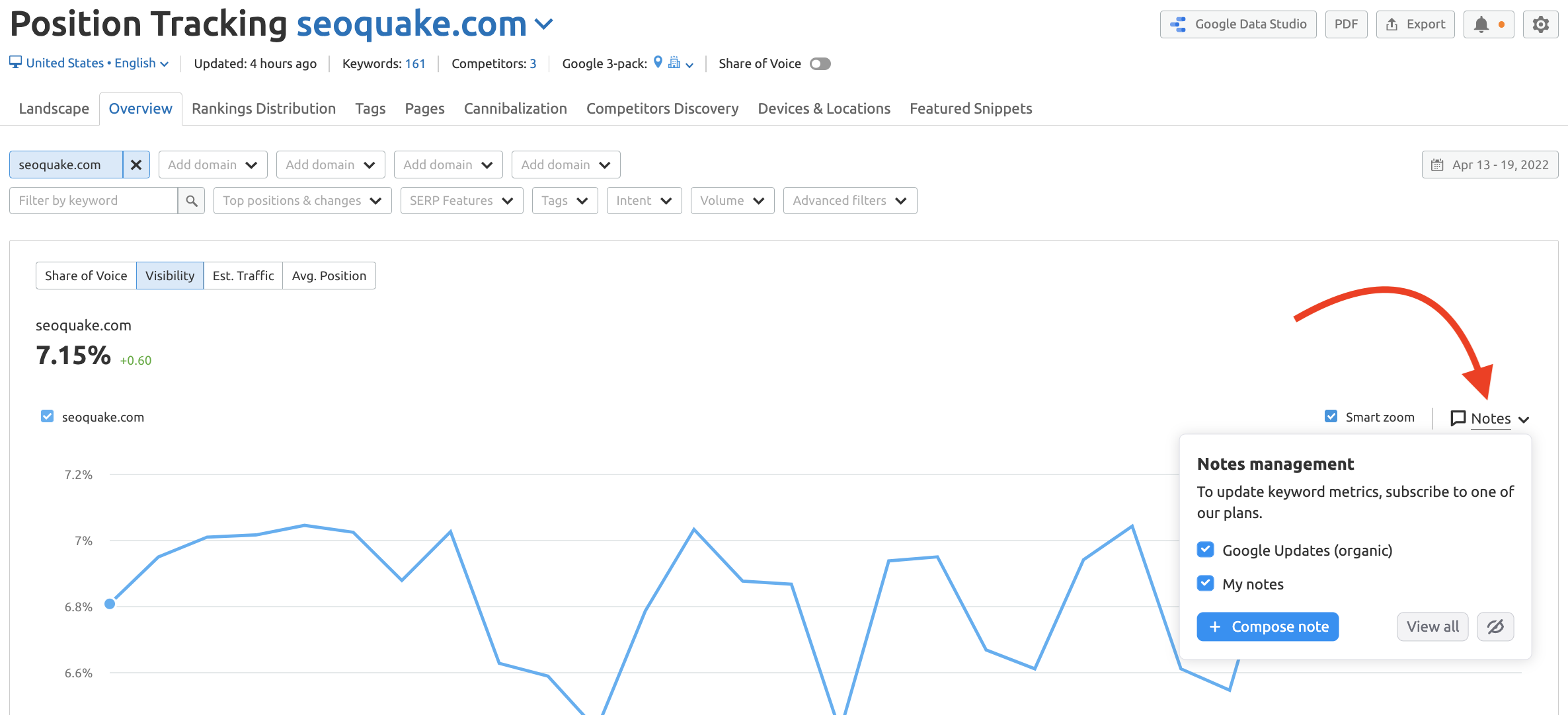Go to the Featured Snippets tab
This screenshot has height=715, width=1568.
(970, 108)
